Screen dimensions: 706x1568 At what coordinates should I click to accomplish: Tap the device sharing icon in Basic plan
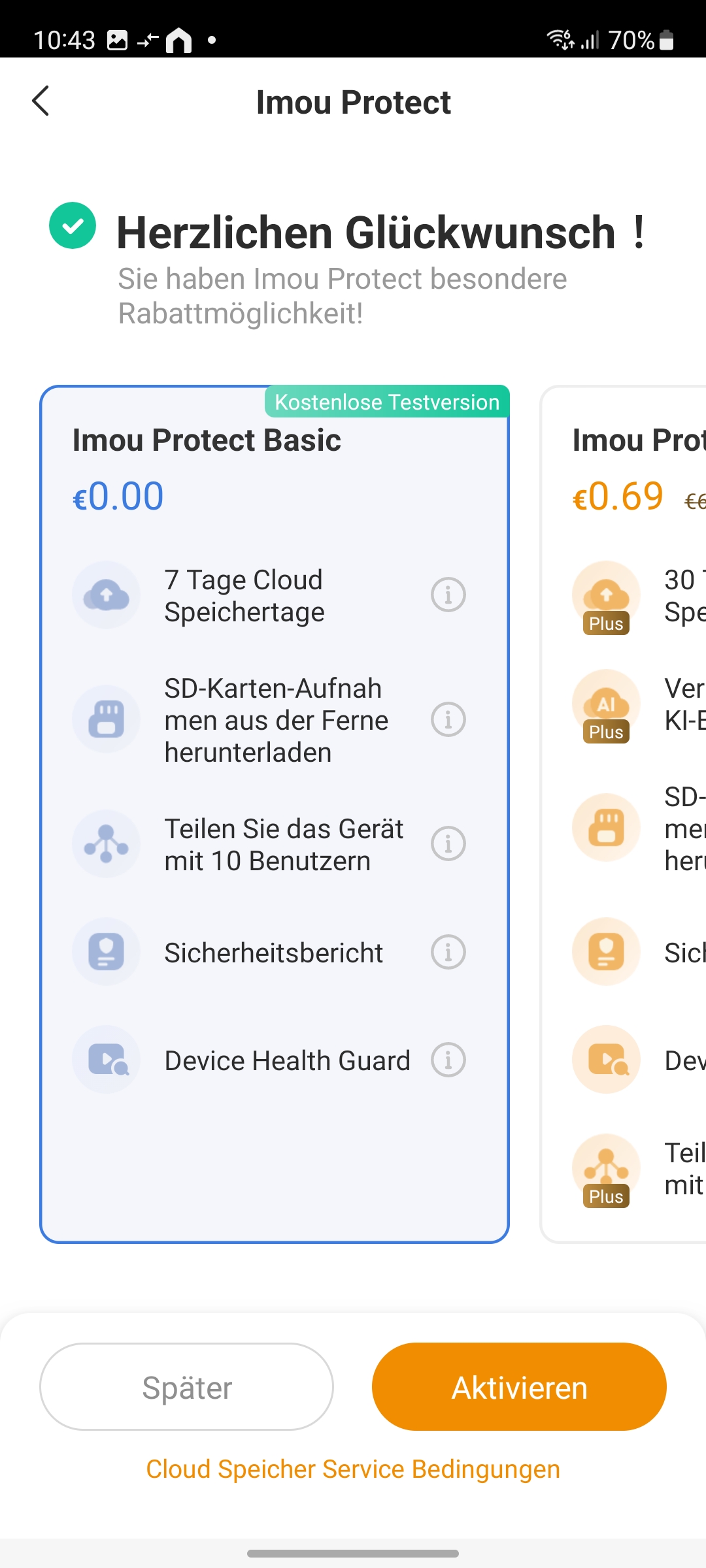click(x=106, y=843)
